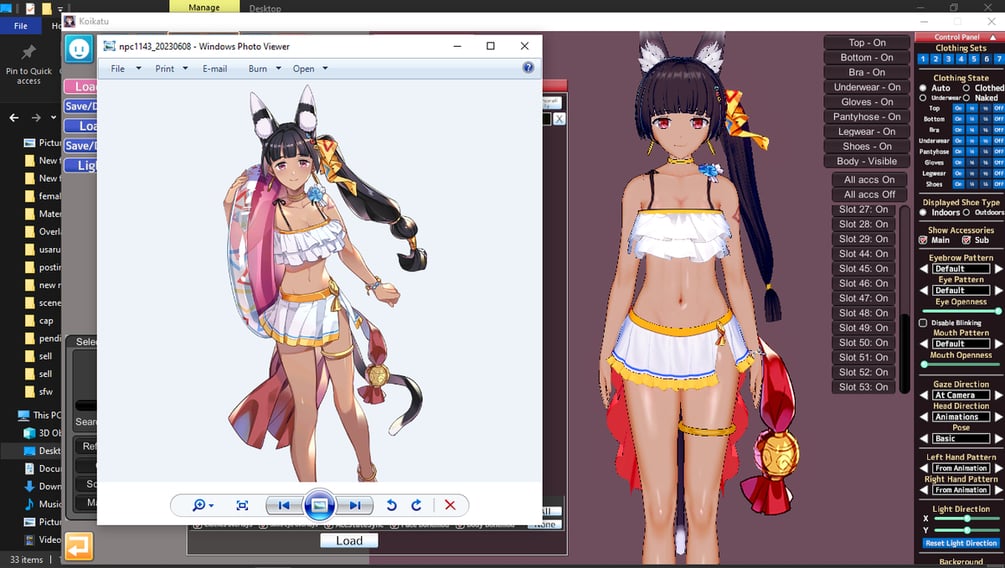Go to next image in Photo Viewer
The width and height of the screenshot is (1005, 568).
pyautogui.click(x=354, y=505)
